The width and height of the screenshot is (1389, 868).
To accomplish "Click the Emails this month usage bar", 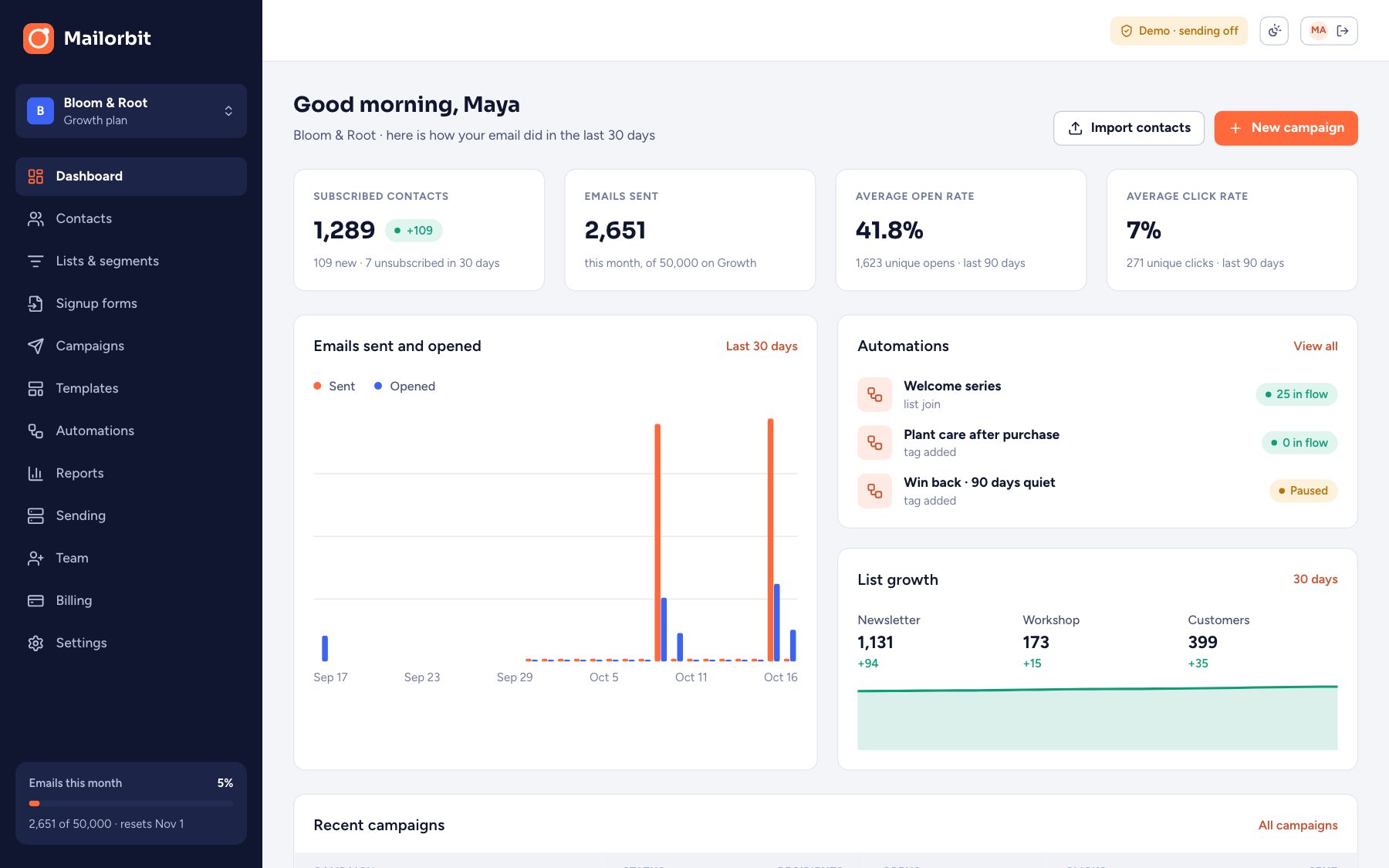I will (x=131, y=803).
